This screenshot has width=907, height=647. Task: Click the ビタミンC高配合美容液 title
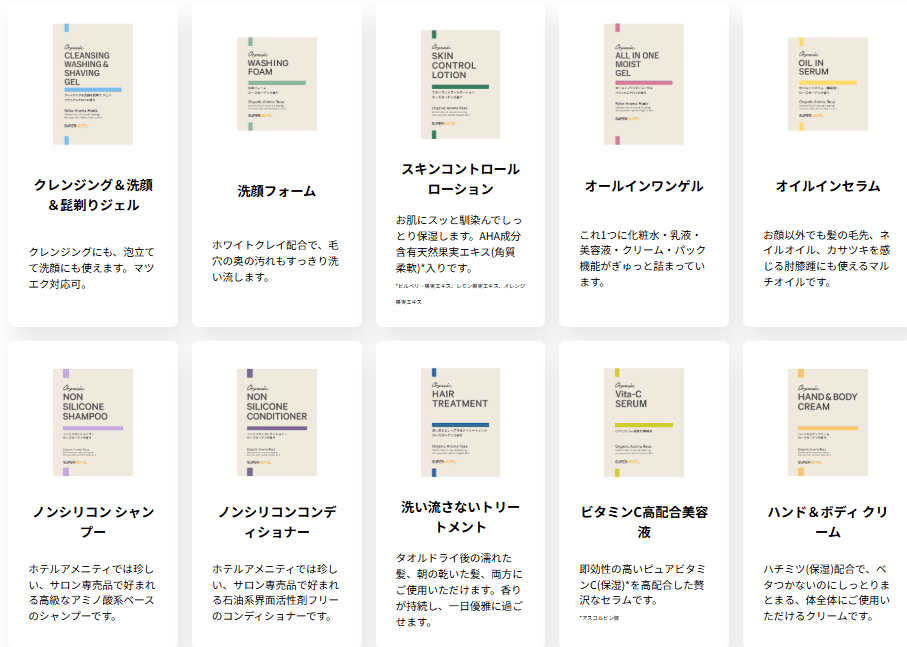(644, 522)
